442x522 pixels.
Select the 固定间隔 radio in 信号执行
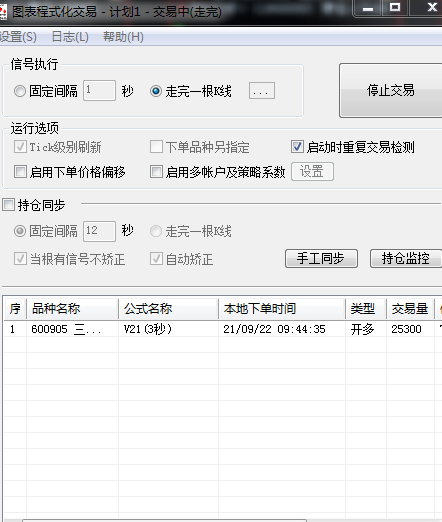click(20, 91)
